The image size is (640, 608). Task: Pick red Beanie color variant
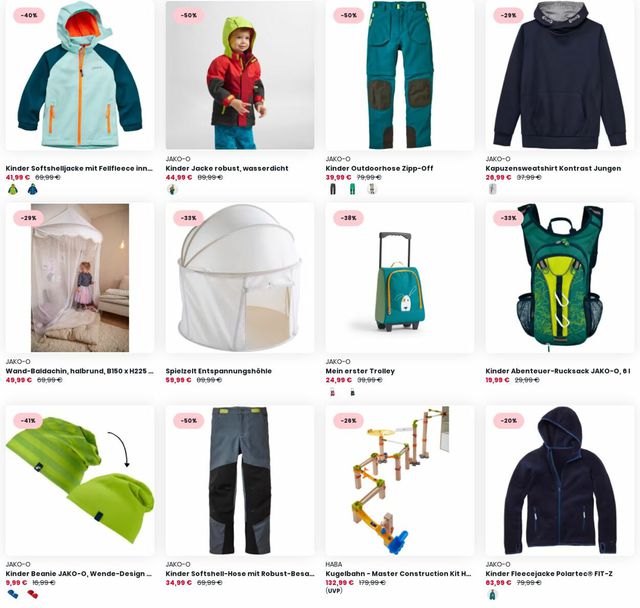tap(32, 595)
